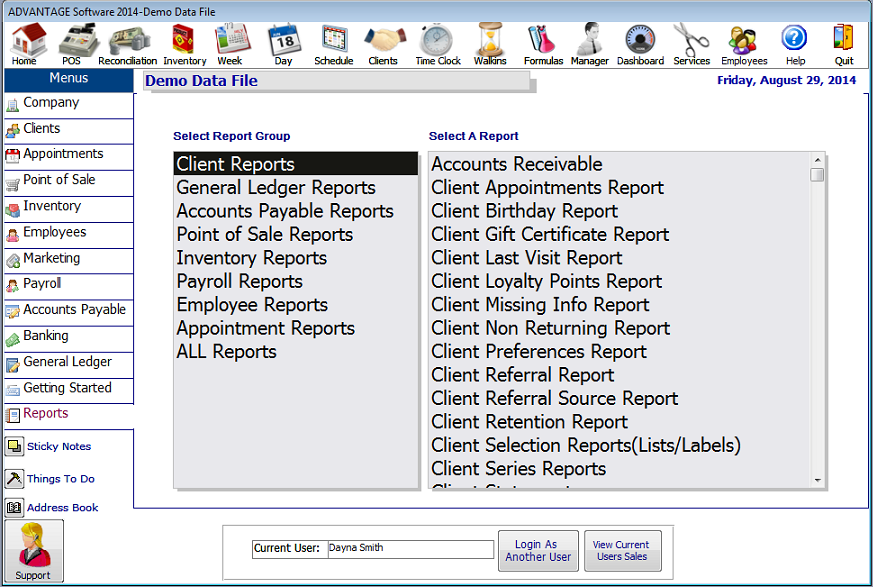Choose the Client Gift Certificate Report
Image resolution: width=873 pixels, height=587 pixels.
coord(620,234)
